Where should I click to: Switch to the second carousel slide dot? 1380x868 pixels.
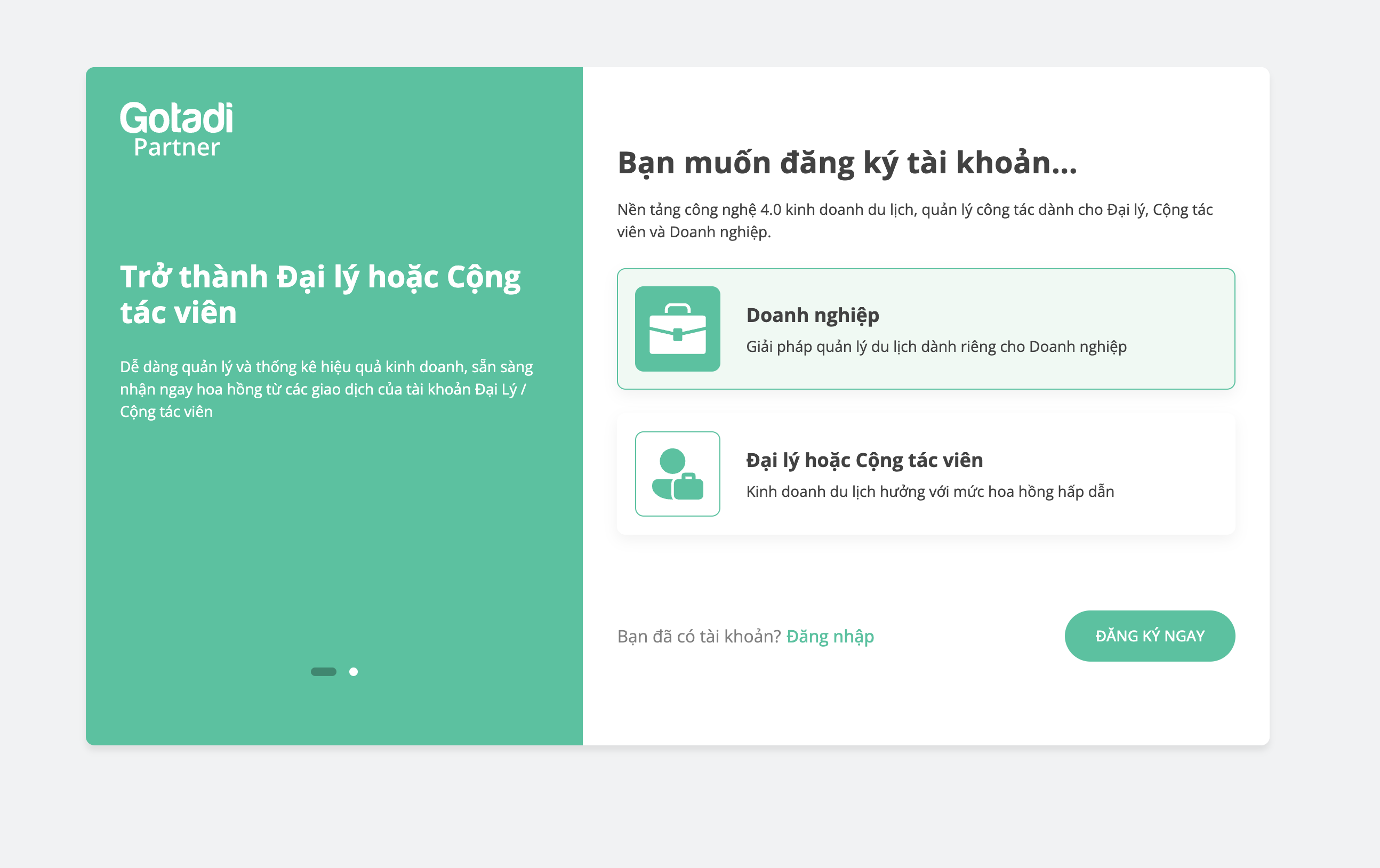coord(354,671)
